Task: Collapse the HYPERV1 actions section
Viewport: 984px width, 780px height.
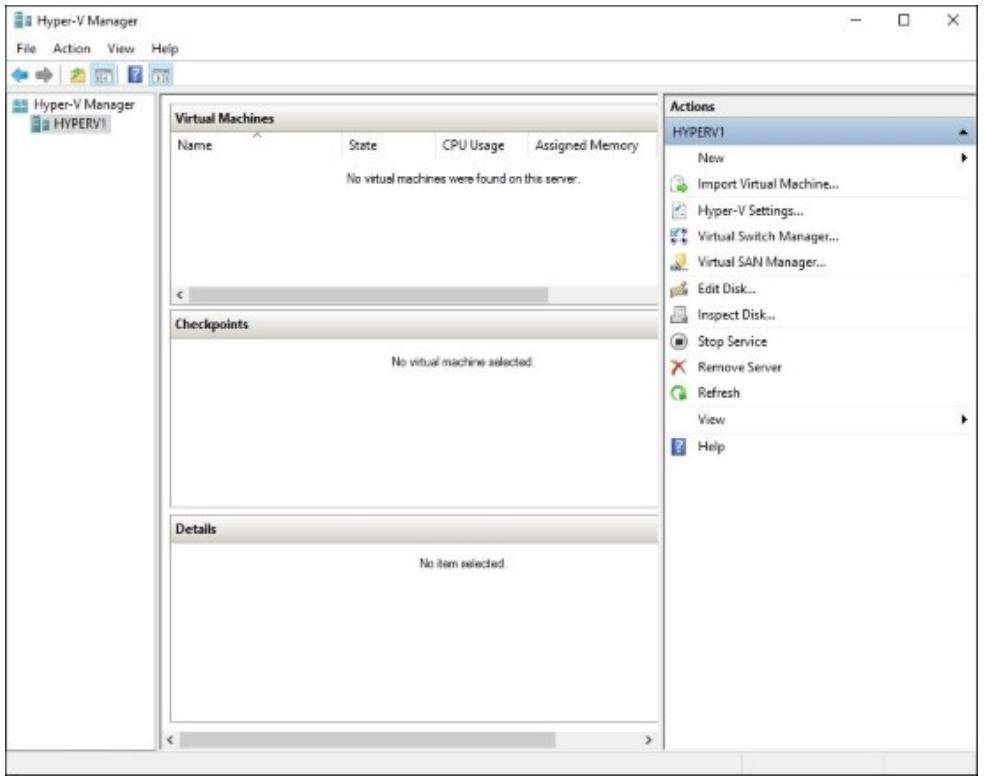Action: (963, 132)
